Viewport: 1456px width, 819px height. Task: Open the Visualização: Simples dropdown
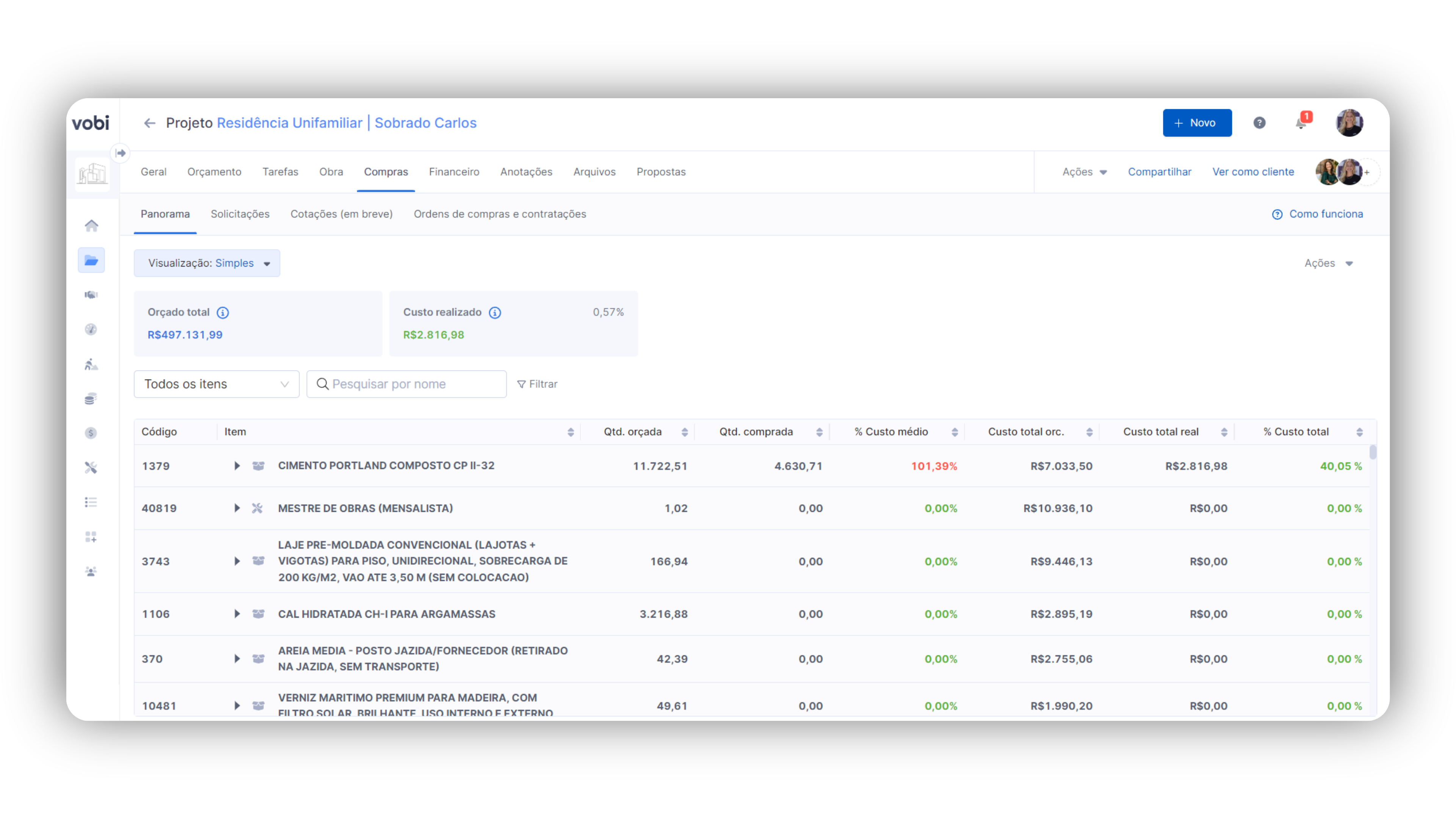[207, 264]
